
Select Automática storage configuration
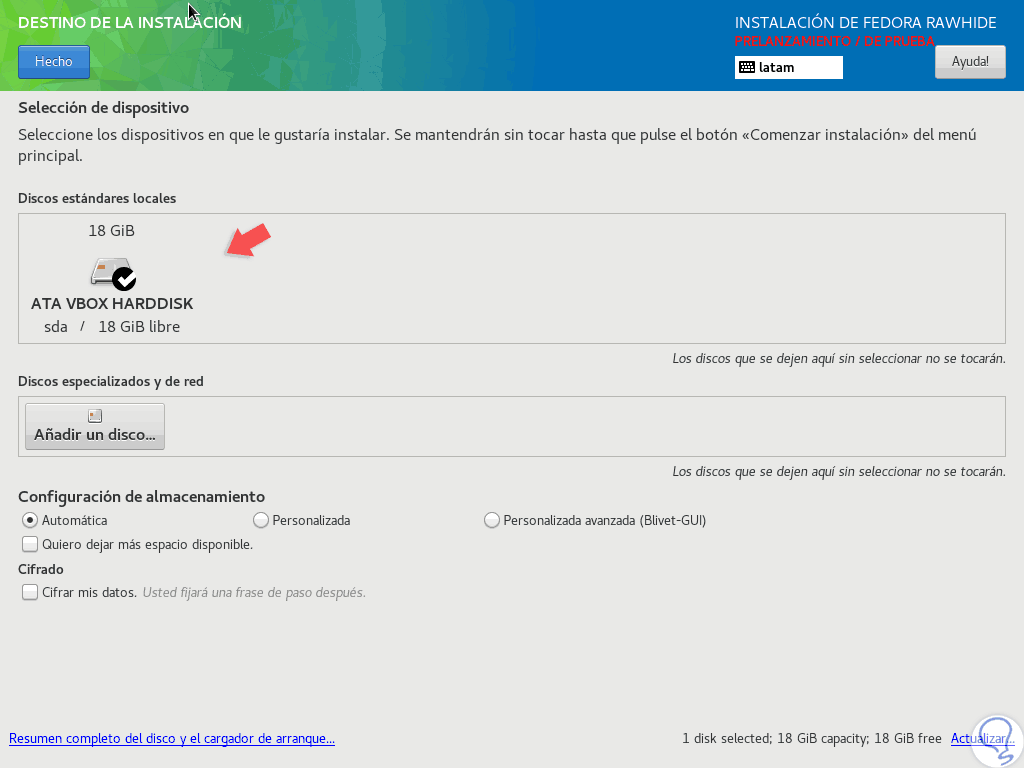tap(65, 520)
